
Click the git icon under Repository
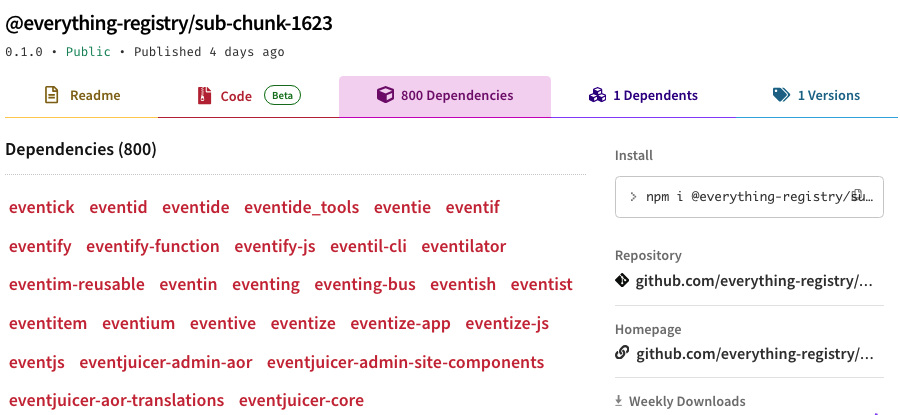click(x=622, y=281)
